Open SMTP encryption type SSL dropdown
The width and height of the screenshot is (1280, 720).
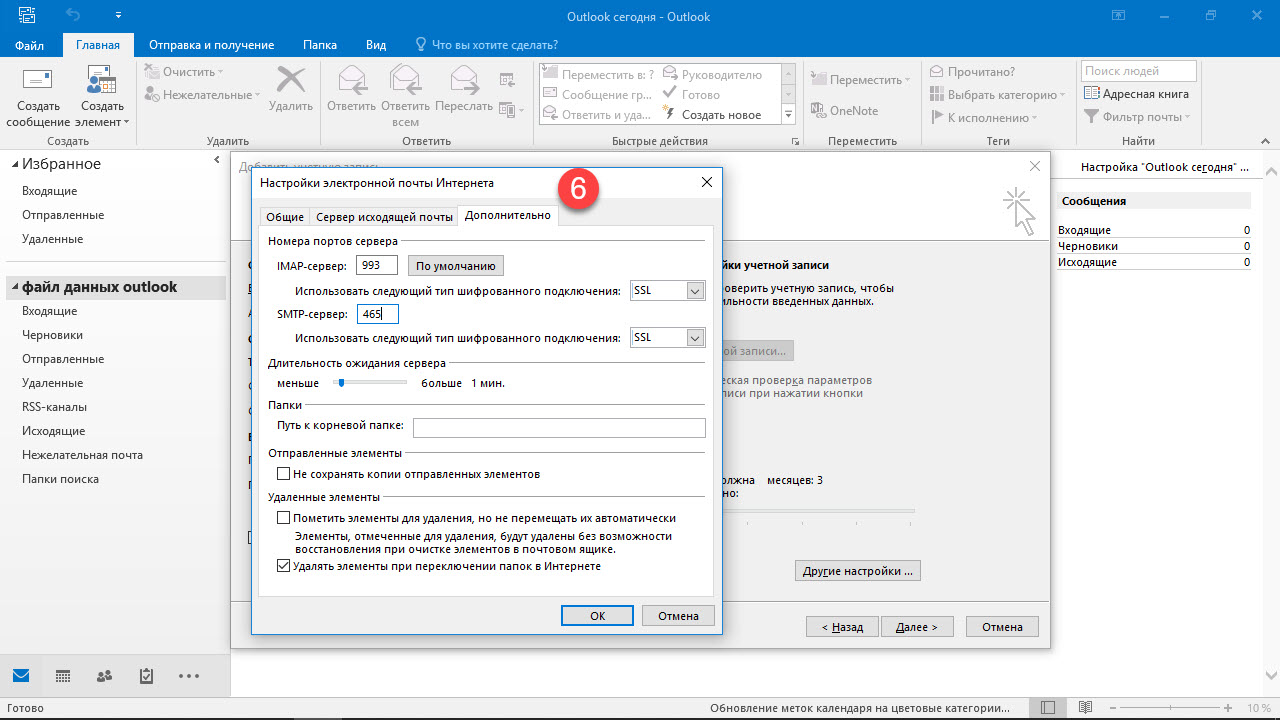pos(696,338)
